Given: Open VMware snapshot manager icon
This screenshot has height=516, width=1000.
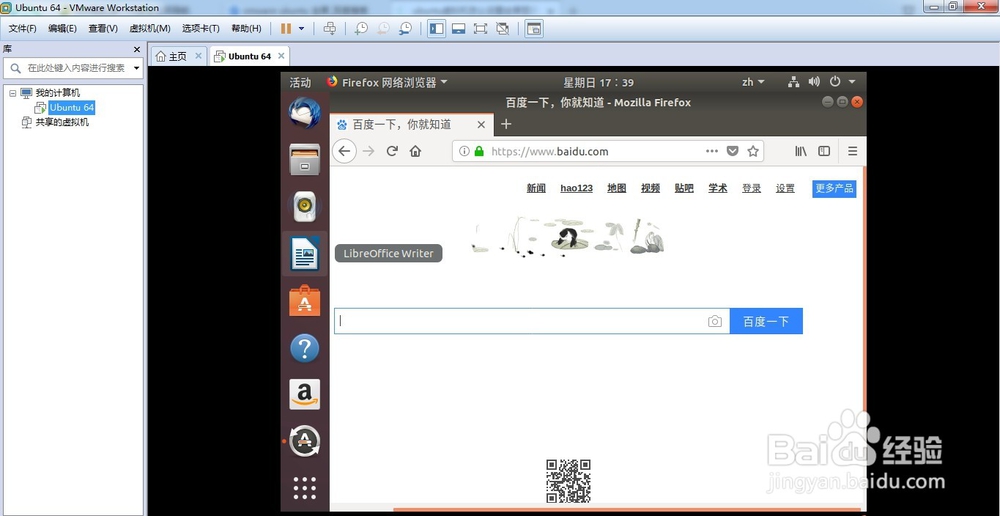Looking at the screenshot, I should [406, 29].
